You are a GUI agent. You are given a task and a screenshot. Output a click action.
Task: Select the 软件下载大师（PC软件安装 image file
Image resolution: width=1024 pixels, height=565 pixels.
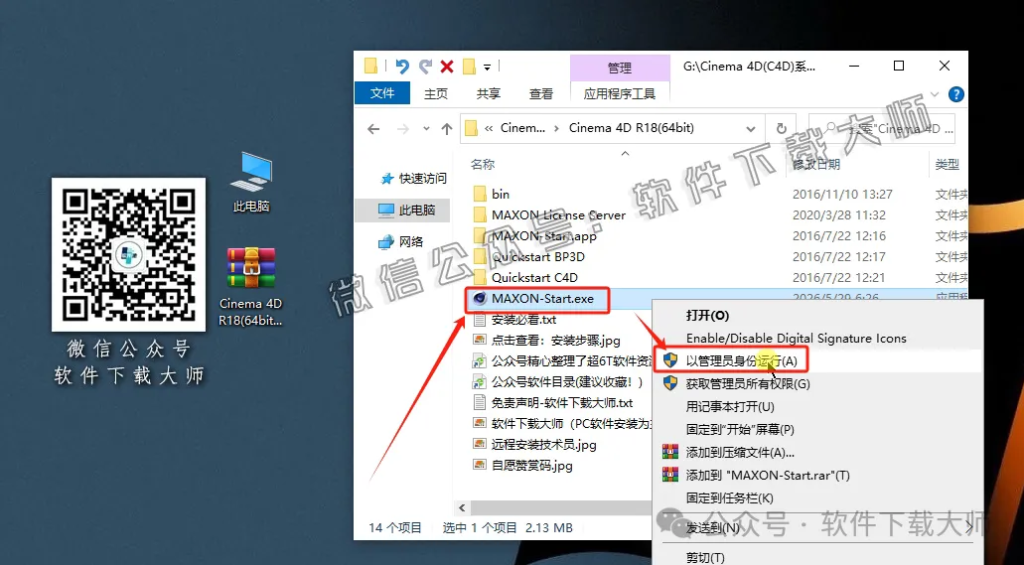coord(562,424)
